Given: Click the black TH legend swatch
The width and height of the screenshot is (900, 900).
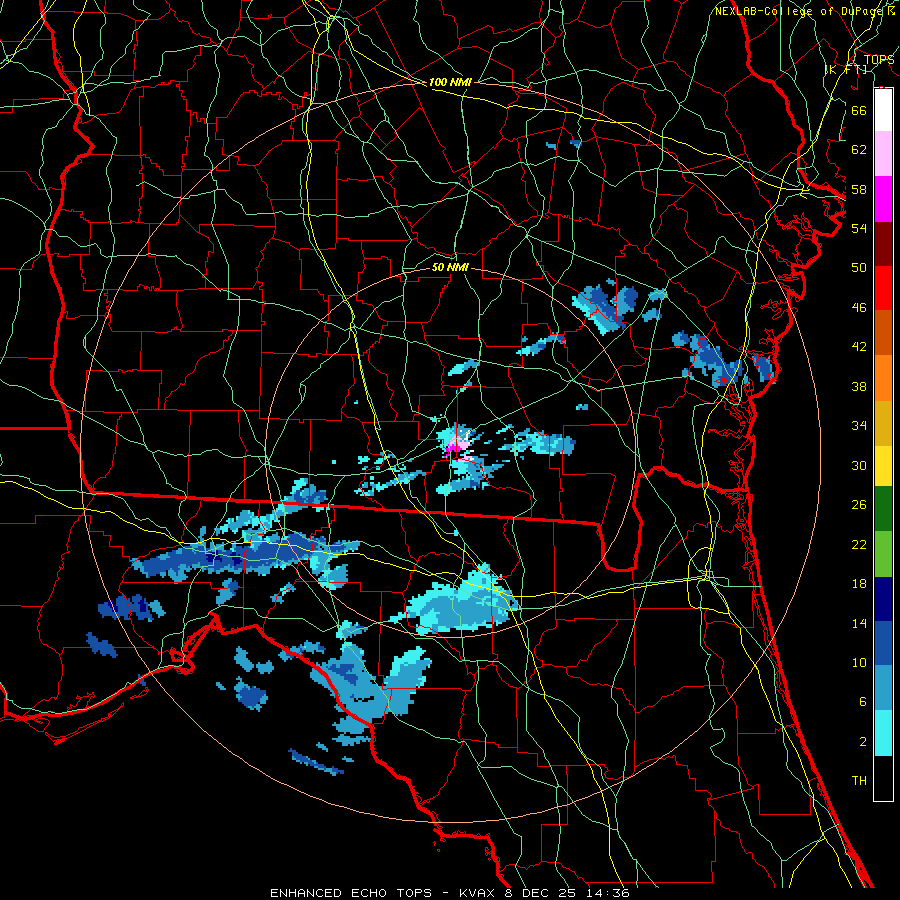Looking at the screenshot, I should (883, 778).
